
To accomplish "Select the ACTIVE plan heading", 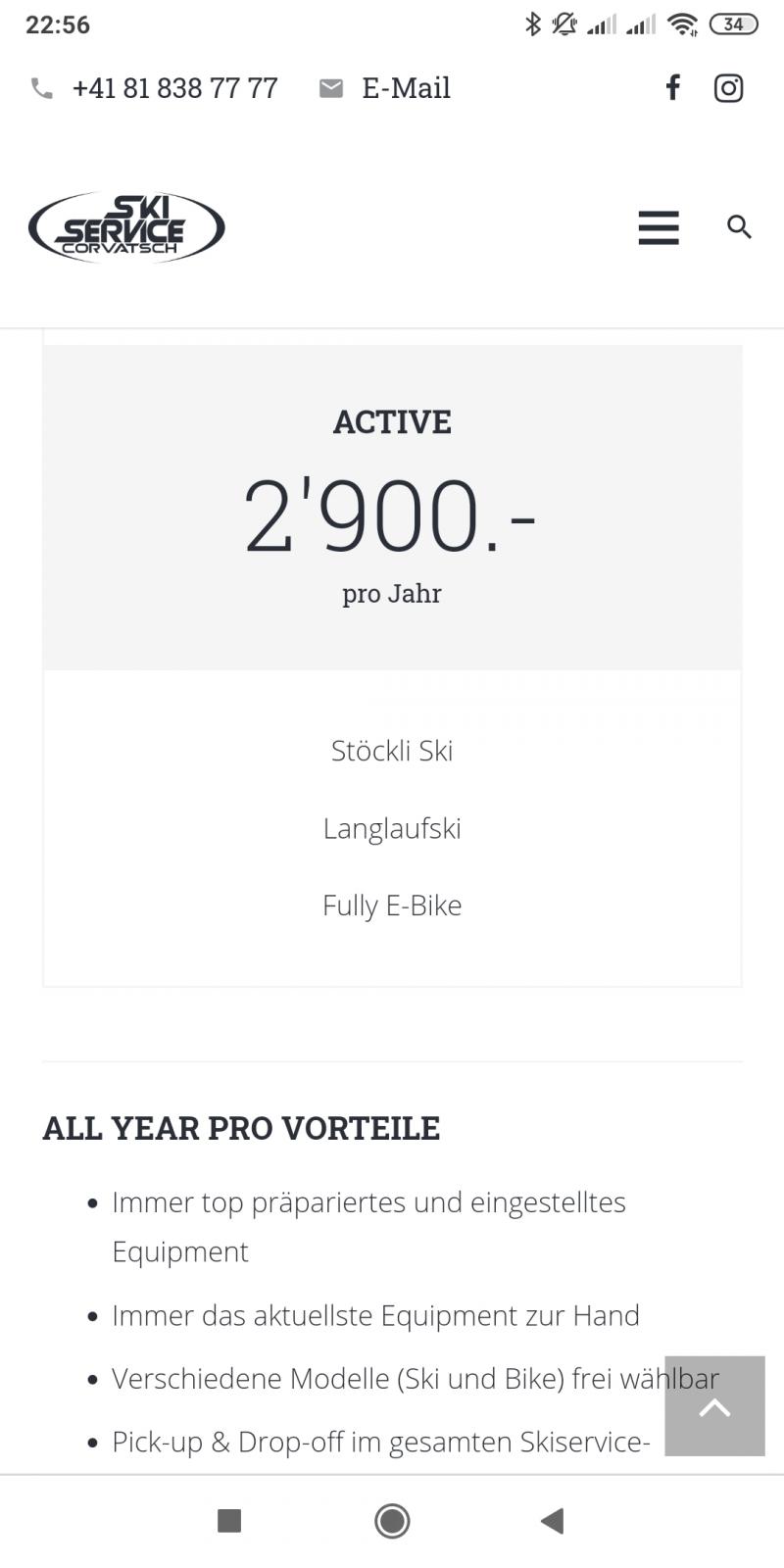I will click(x=392, y=422).
